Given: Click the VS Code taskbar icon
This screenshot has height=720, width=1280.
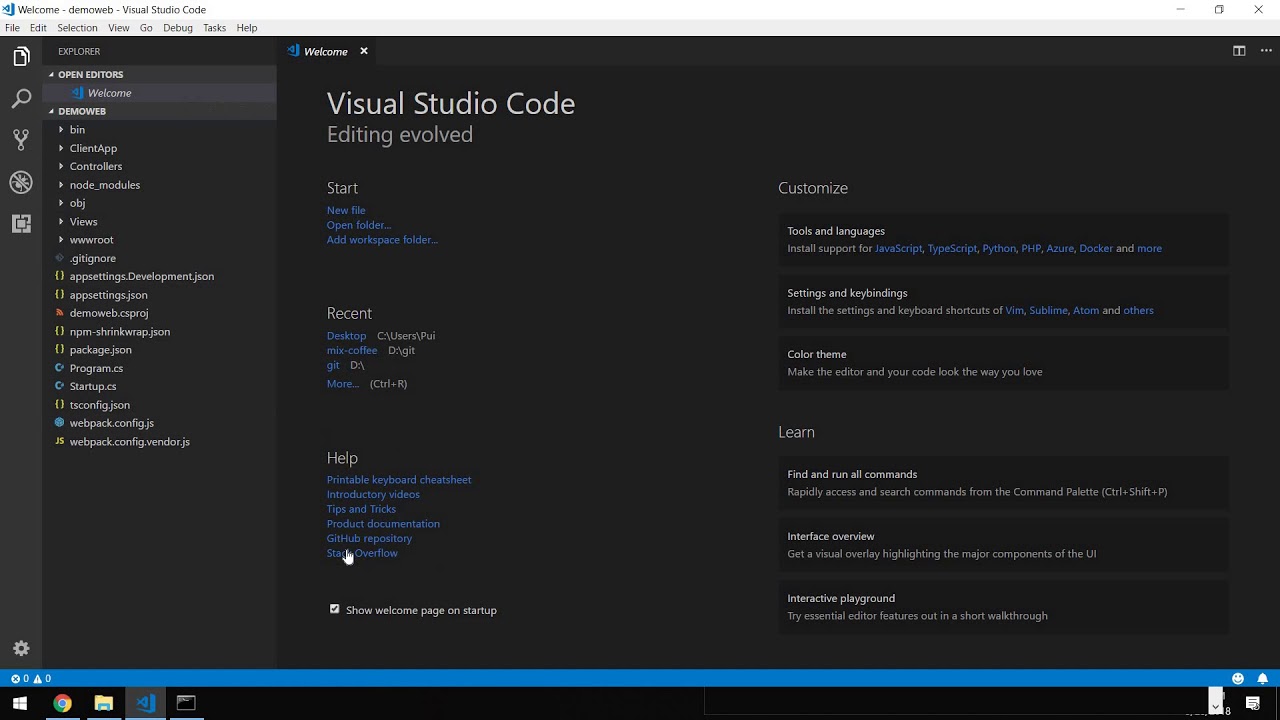Looking at the screenshot, I should click(145, 703).
